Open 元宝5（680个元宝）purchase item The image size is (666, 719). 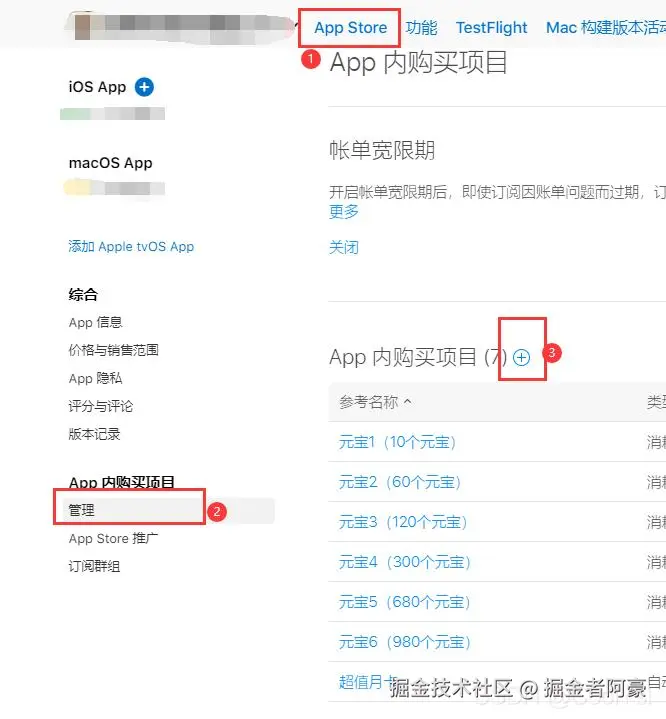click(x=405, y=602)
